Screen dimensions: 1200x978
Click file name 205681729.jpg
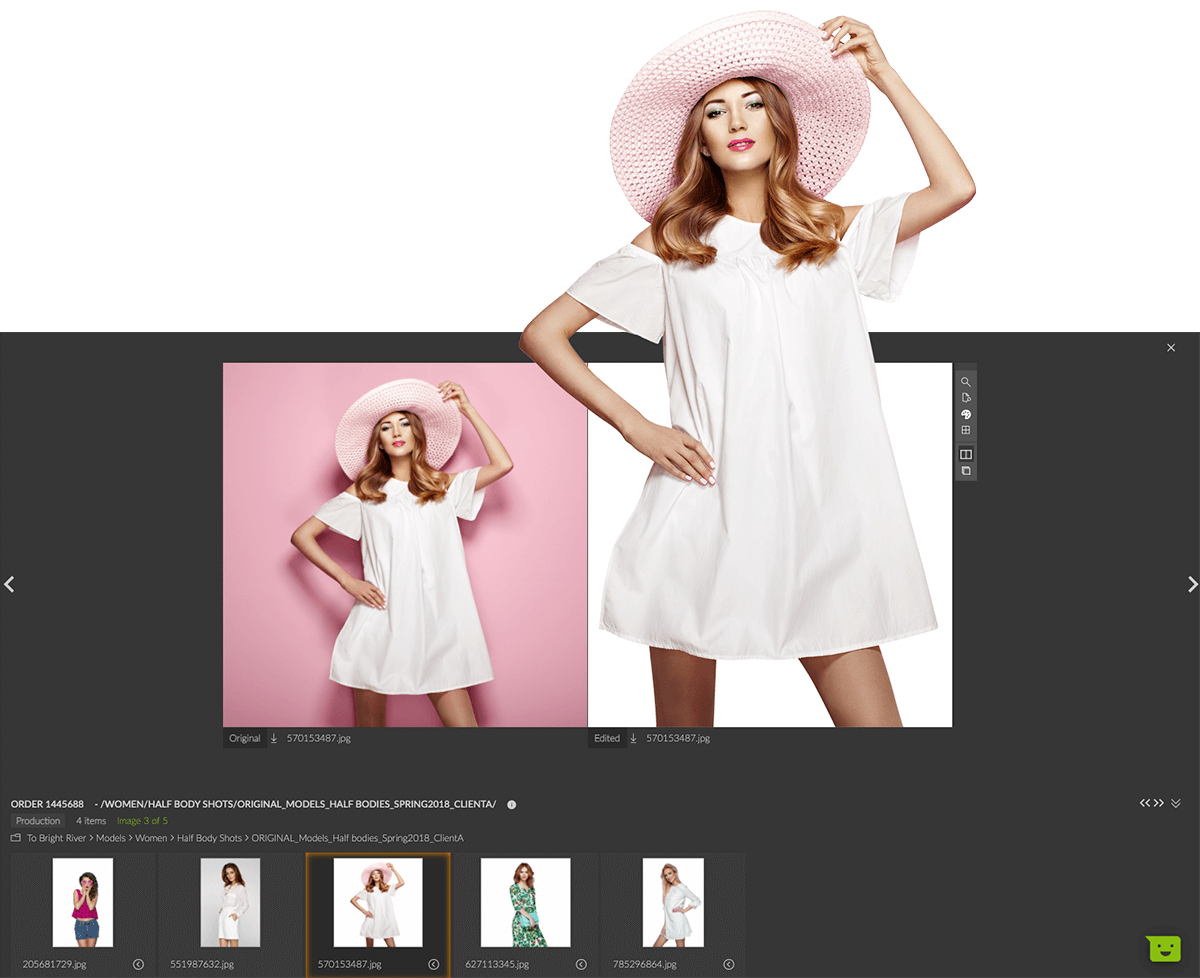click(x=54, y=964)
